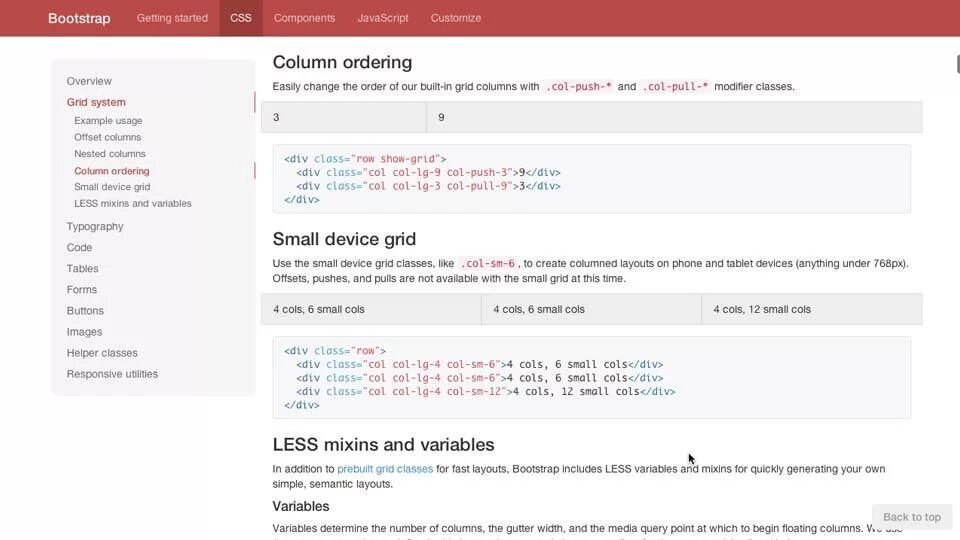Image resolution: width=960 pixels, height=540 pixels.
Task: Click the .col-push-* inline code
Action: (579, 87)
